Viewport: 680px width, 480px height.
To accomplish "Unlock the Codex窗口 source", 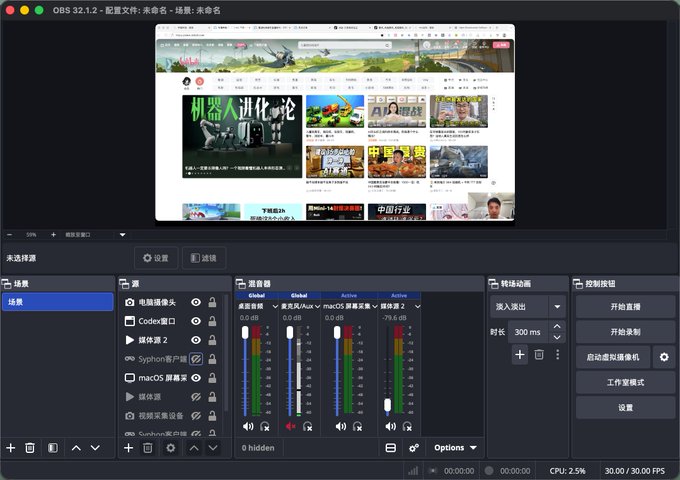I will point(212,321).
